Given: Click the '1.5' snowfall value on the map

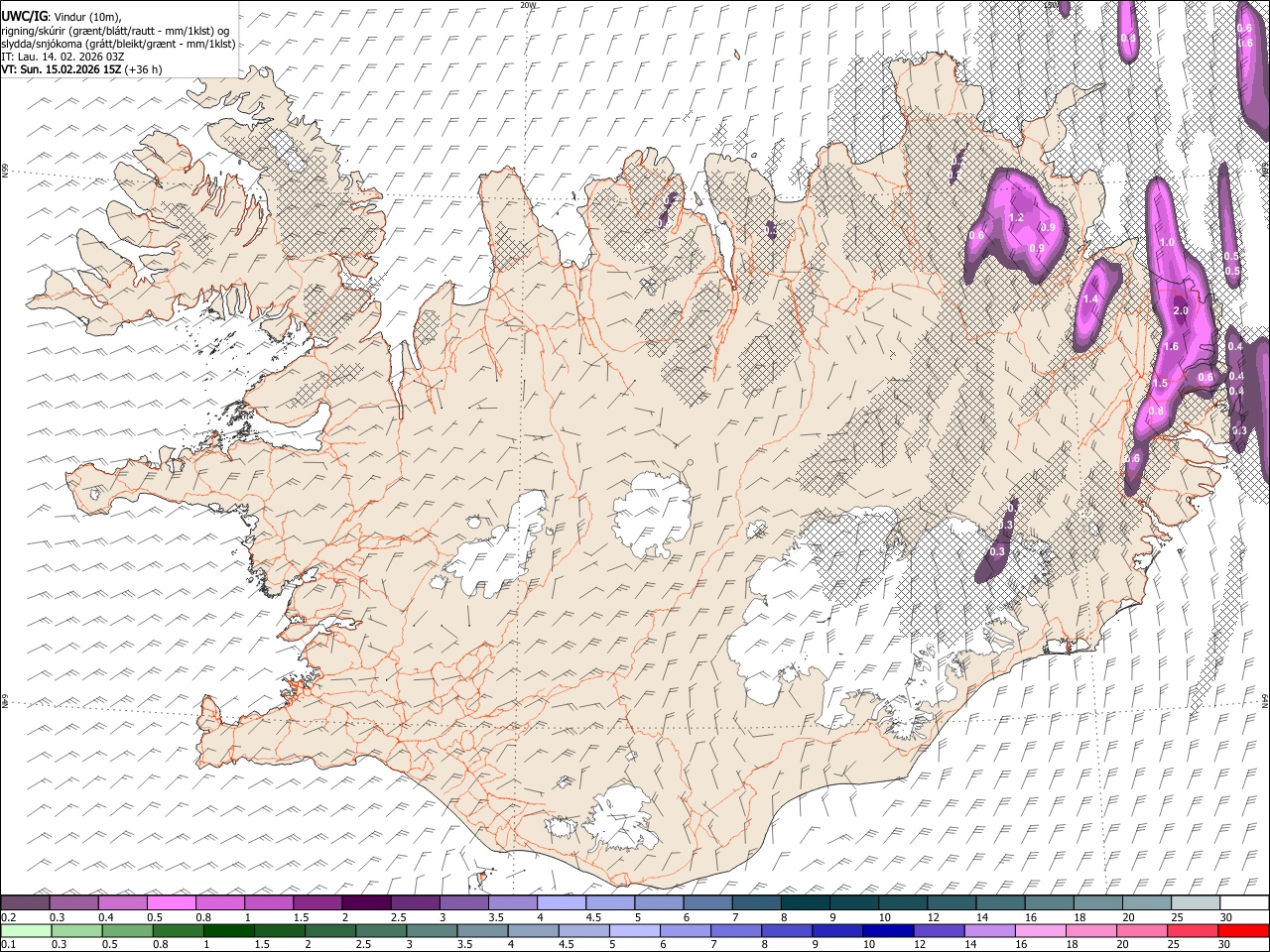Looking at the screenshot, I should click(x=1161, y=383).
